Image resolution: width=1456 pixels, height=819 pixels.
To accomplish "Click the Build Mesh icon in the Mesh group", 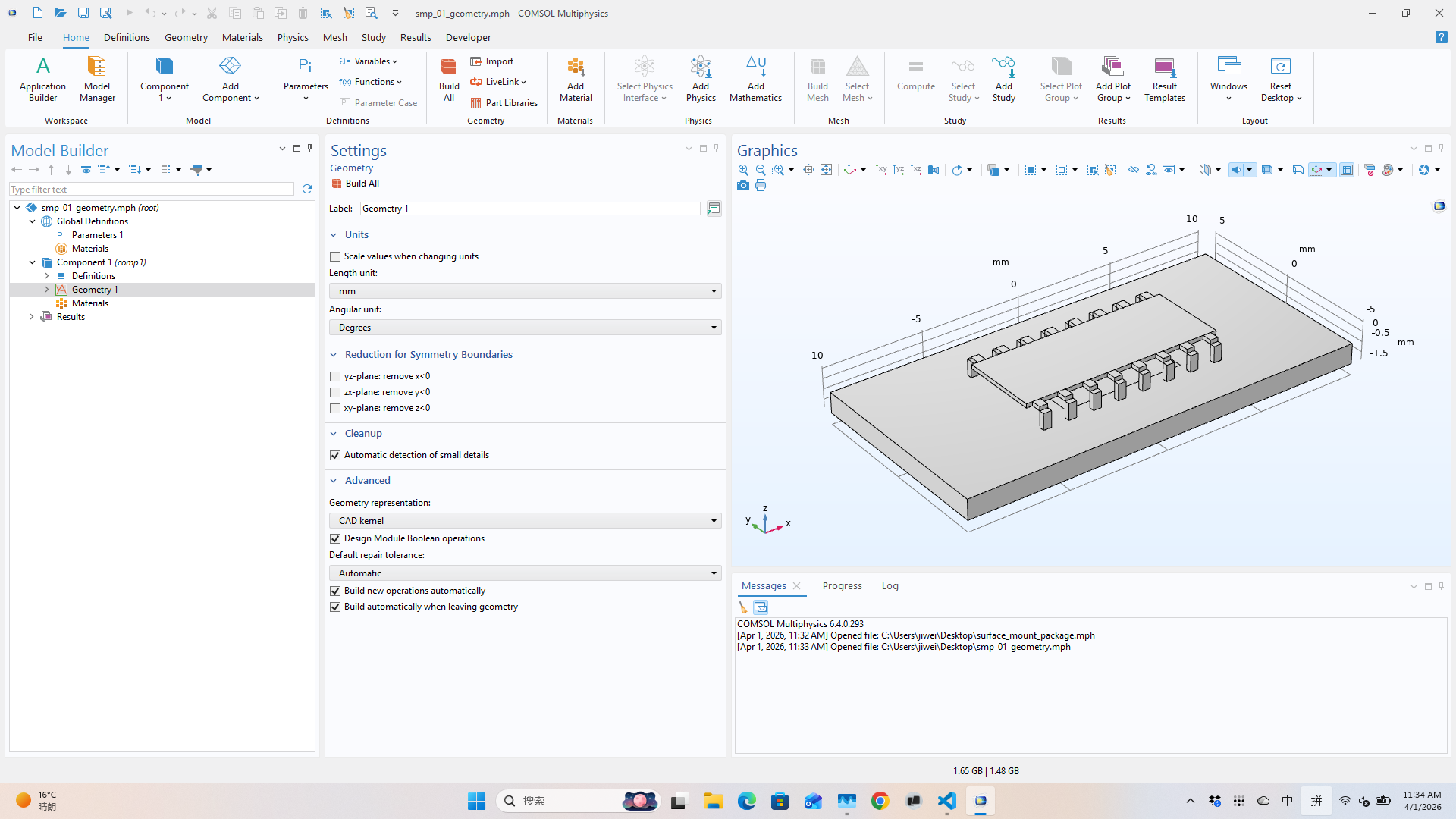I will coord(817,76).
